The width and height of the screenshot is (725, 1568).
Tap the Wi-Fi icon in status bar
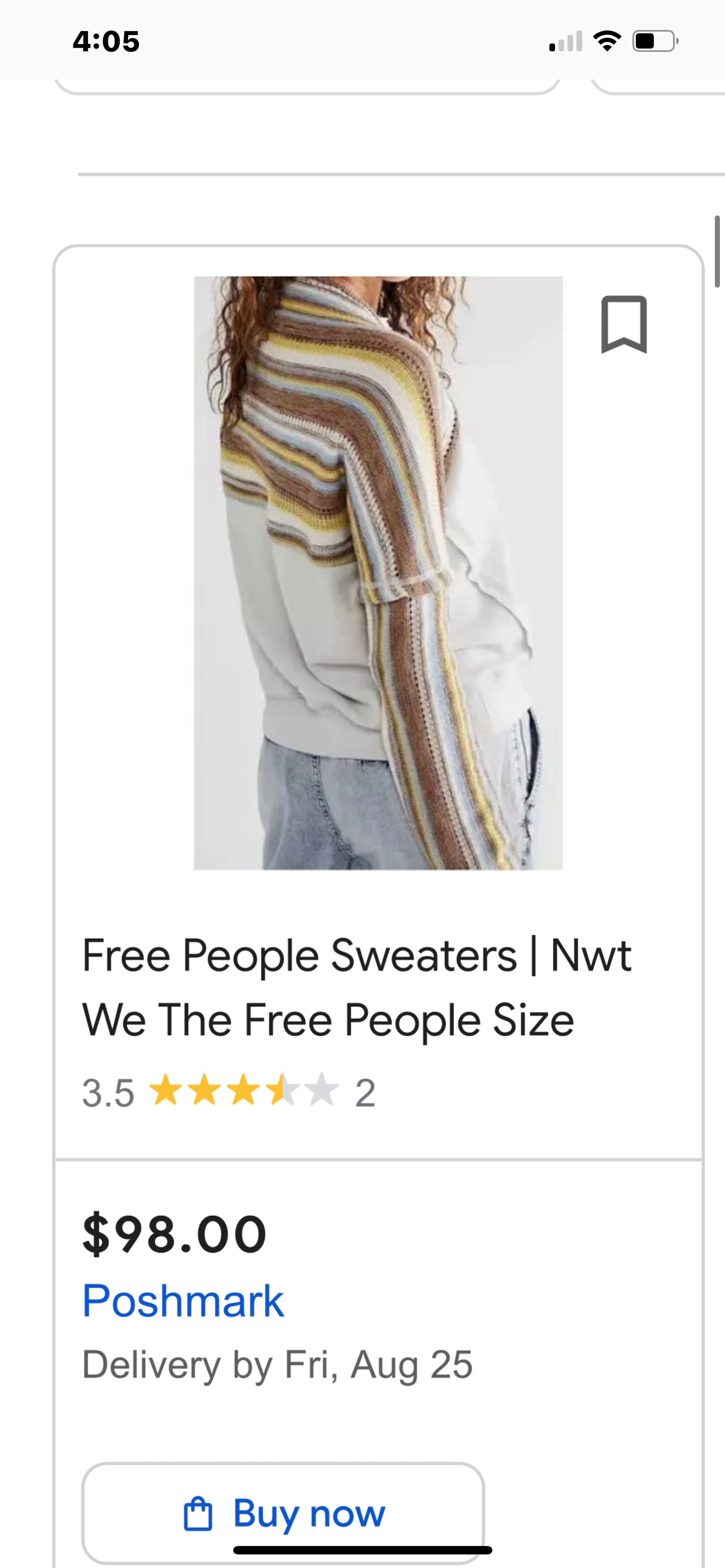click(606, 41)
